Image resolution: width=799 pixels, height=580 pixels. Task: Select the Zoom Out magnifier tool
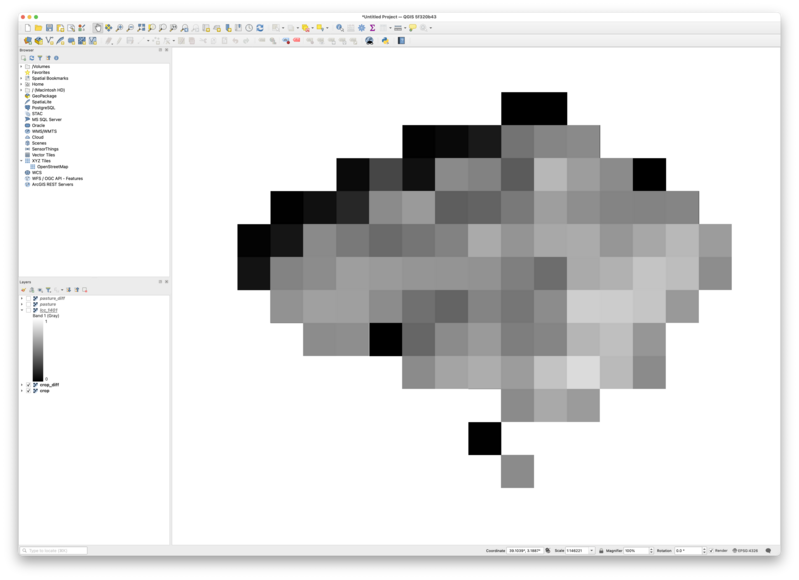click(x=130, y=28)
